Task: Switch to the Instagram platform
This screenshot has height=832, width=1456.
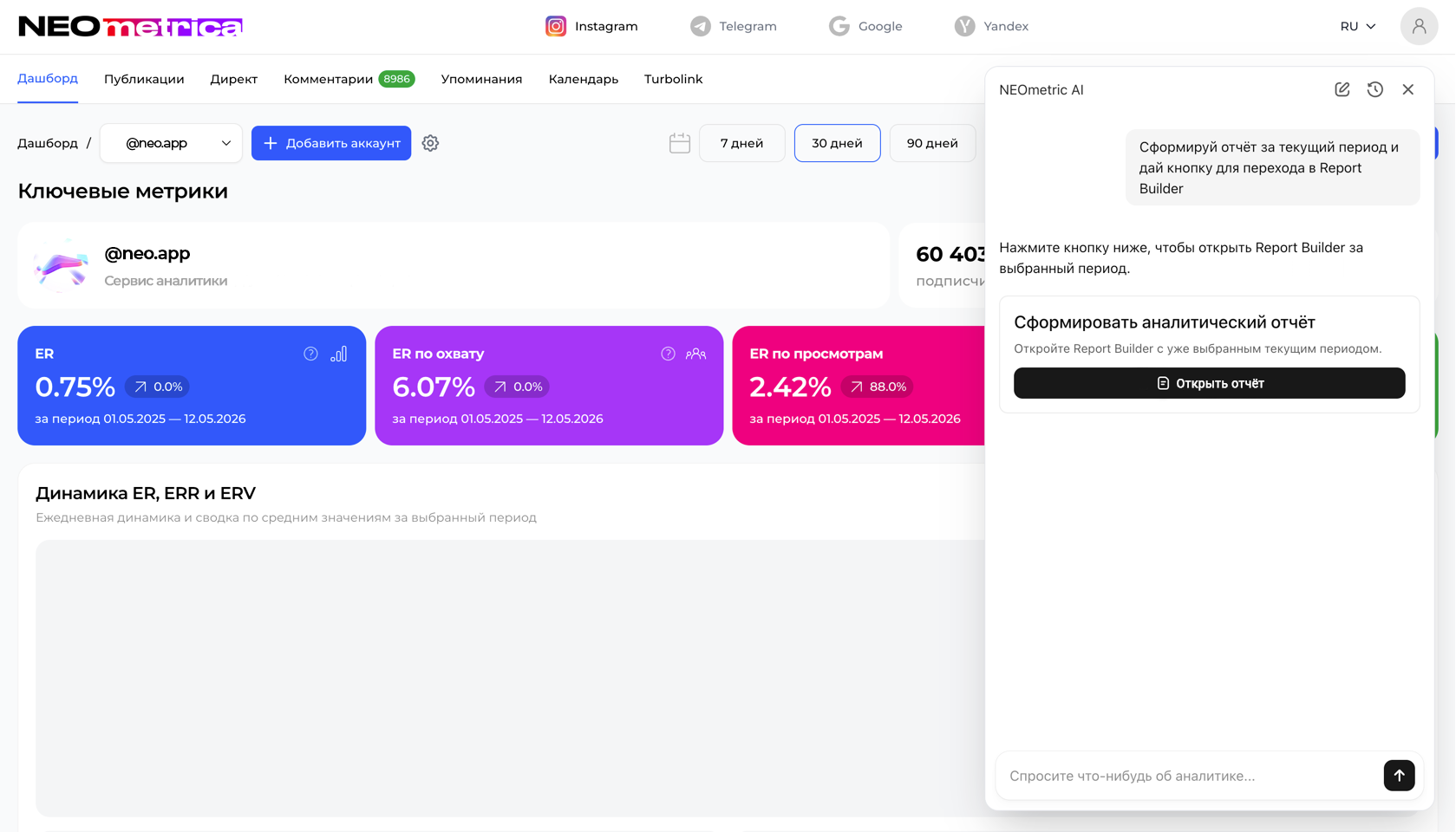Action: click(x=591, y=26)
